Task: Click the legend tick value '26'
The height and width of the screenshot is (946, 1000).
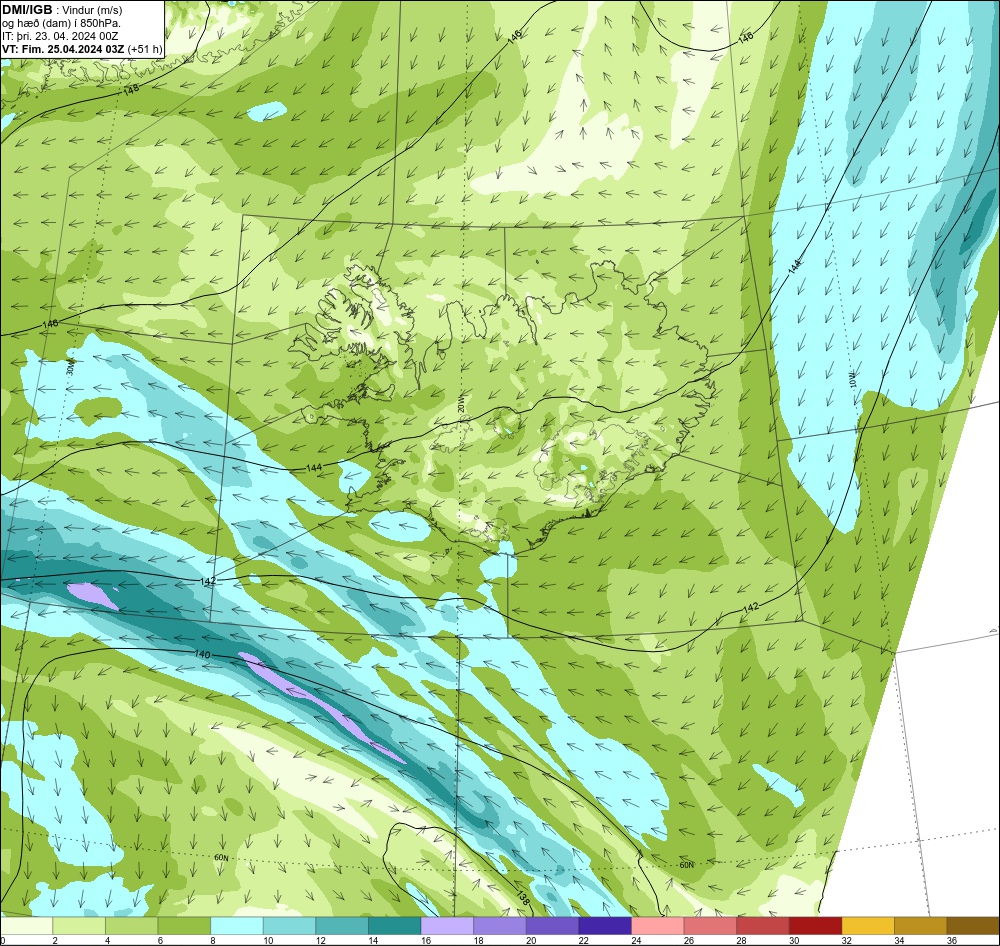Action: tap(689, 940)
